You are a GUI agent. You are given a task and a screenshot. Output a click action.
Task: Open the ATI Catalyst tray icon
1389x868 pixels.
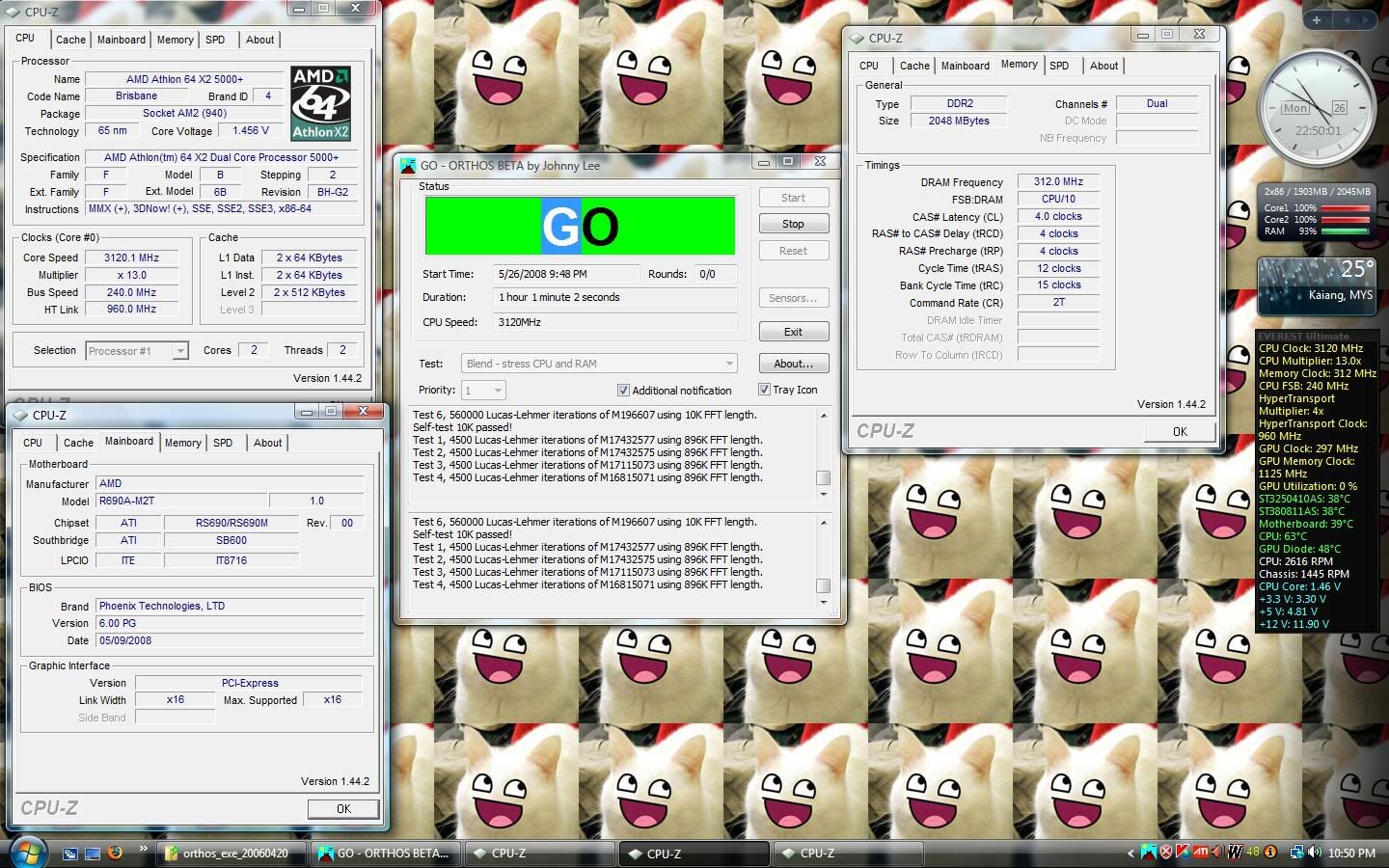[1201, 852]
